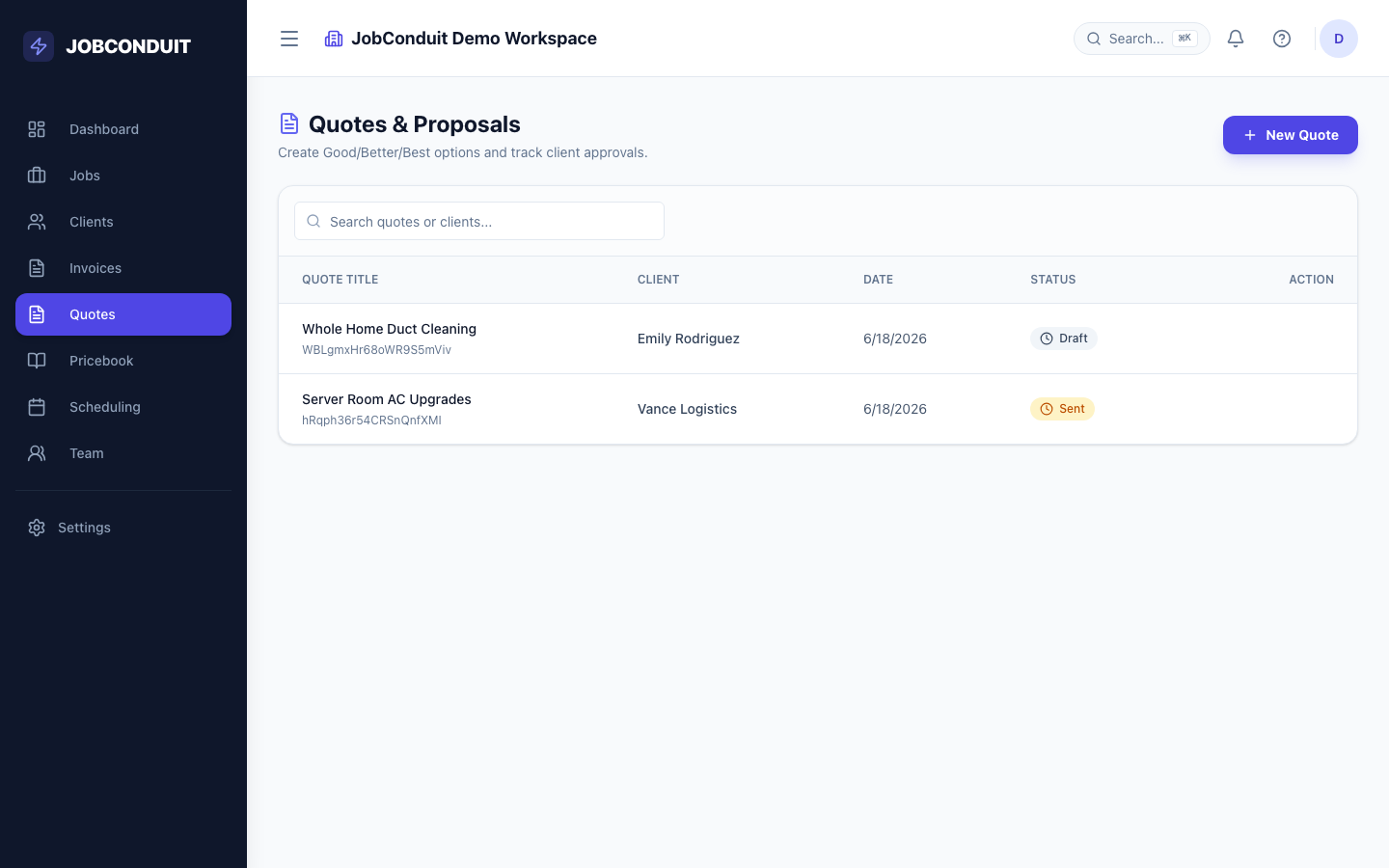Click the plus icon on New Quote
Screen dimensions: 1389x868
click(1250, 135)
